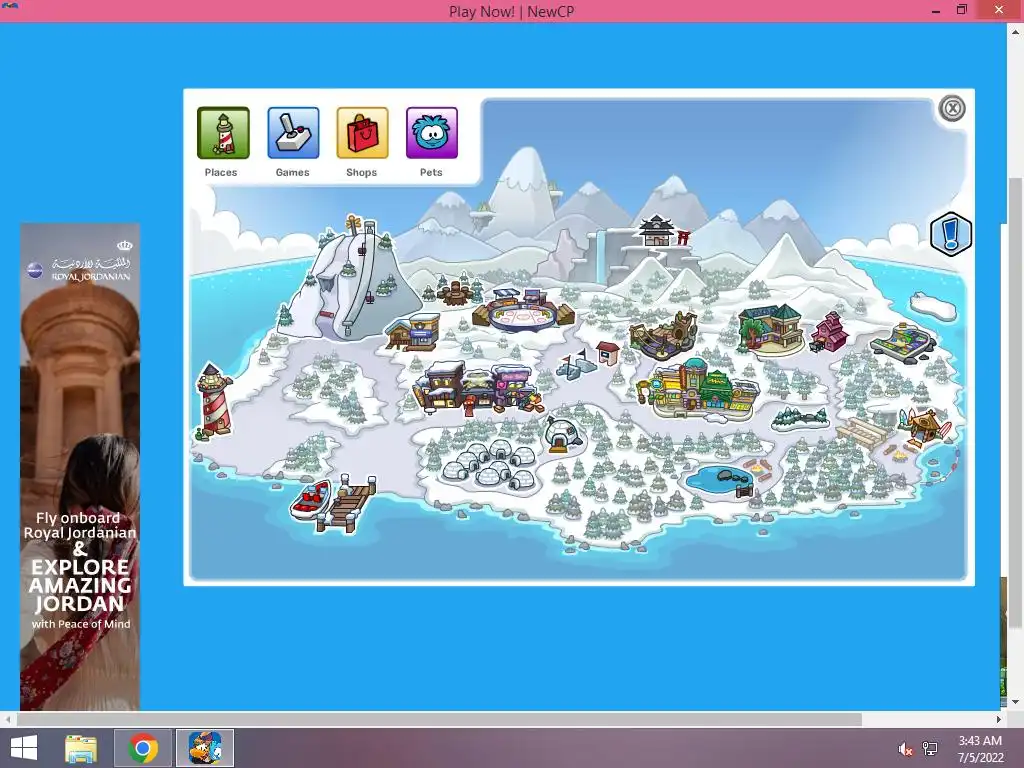Open the Pets puffle category
The width and height of the screenshot is (1024, 768).
(432, 133)
